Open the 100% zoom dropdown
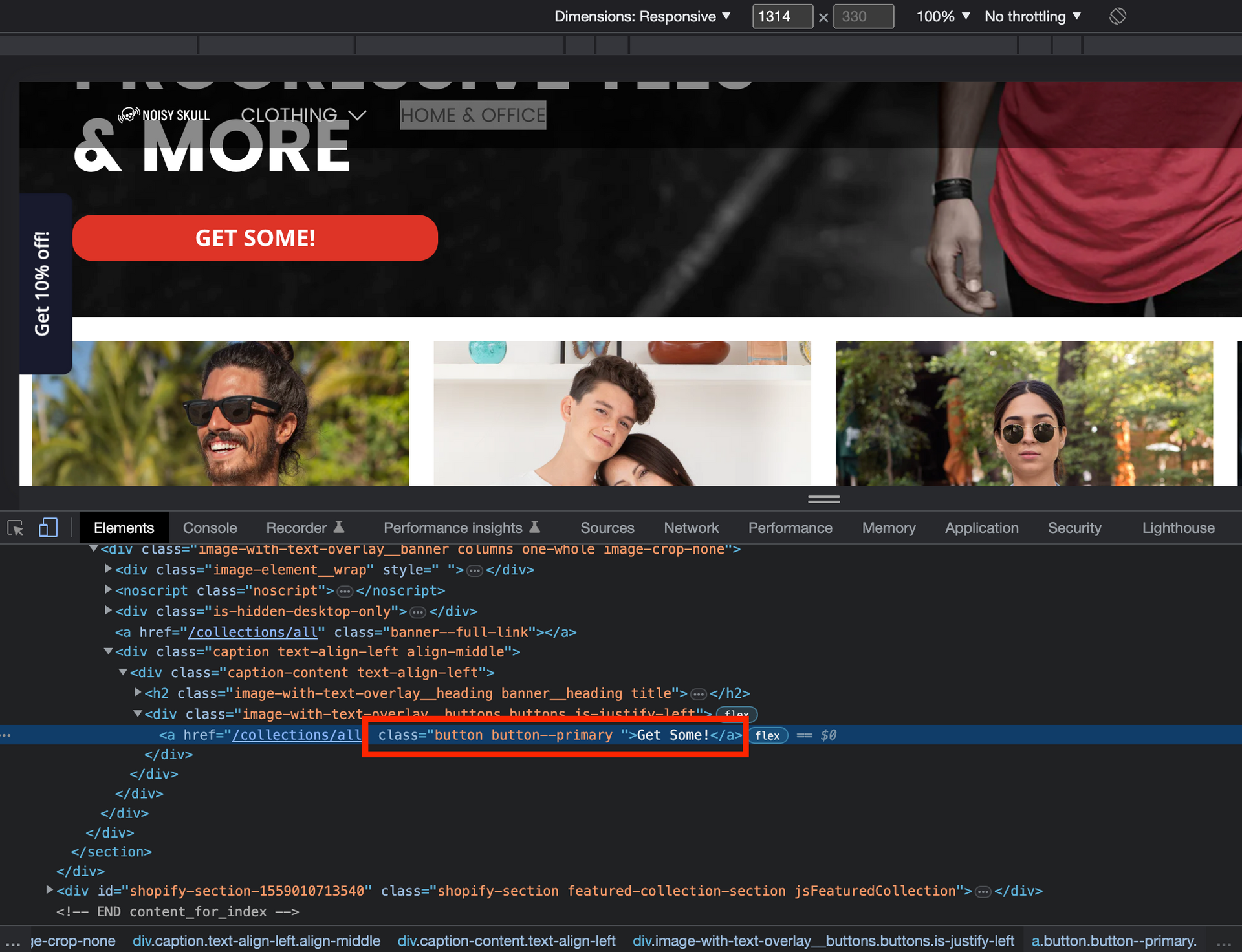The width and height of the screenshot is (1242, 952). (942, 16)
